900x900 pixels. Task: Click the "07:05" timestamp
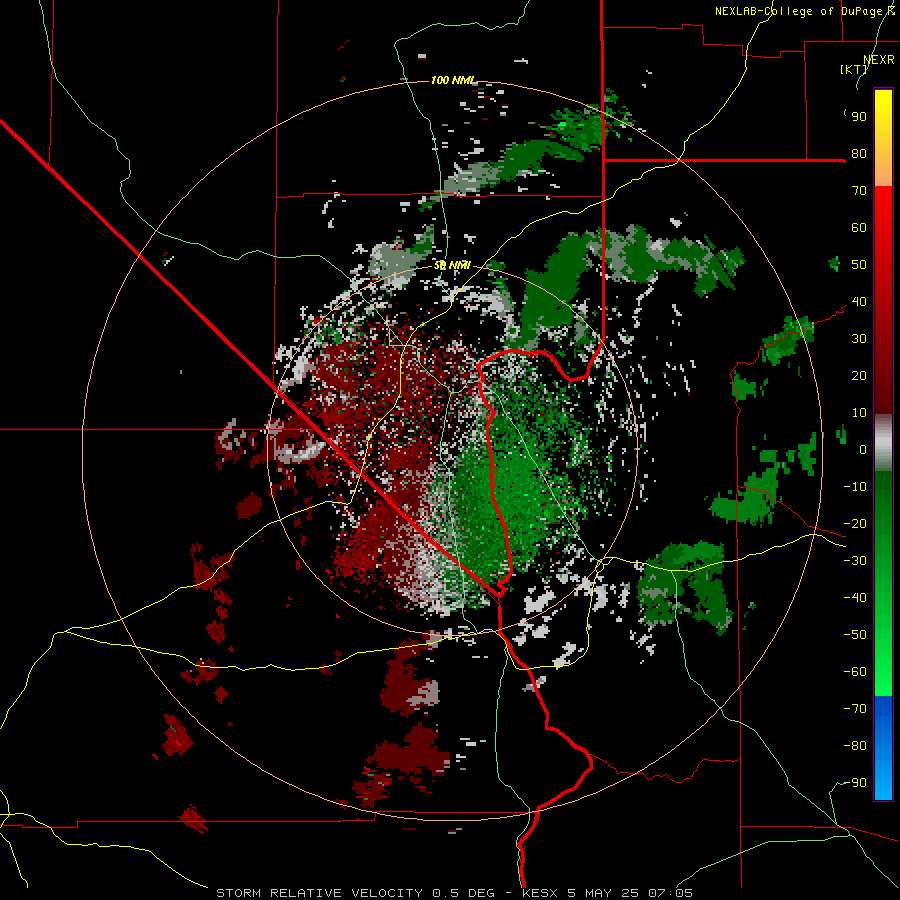pyautogui.click(x=670, y=893)
